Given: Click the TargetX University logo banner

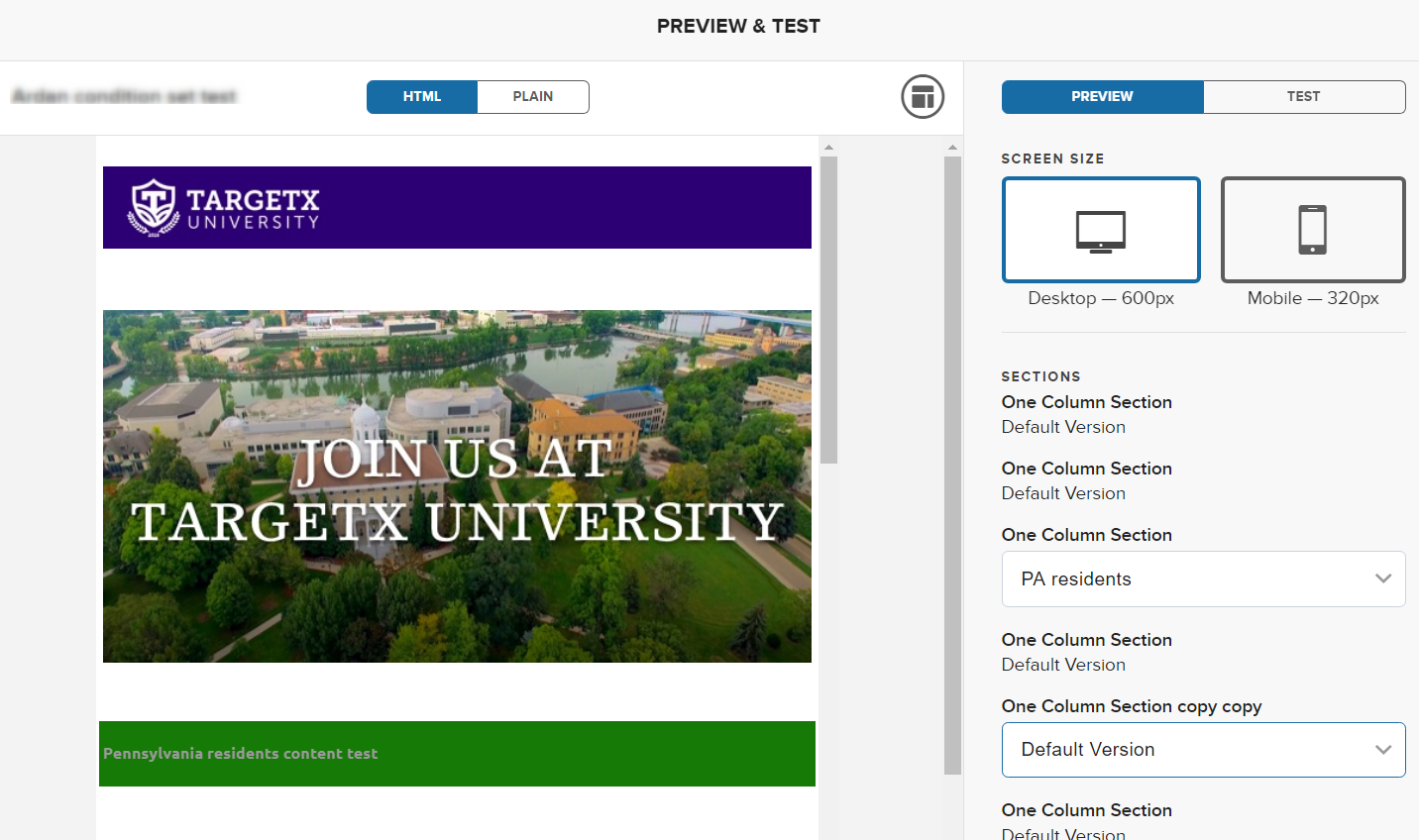Looking at the screenshot, I should tap(457, 207).
